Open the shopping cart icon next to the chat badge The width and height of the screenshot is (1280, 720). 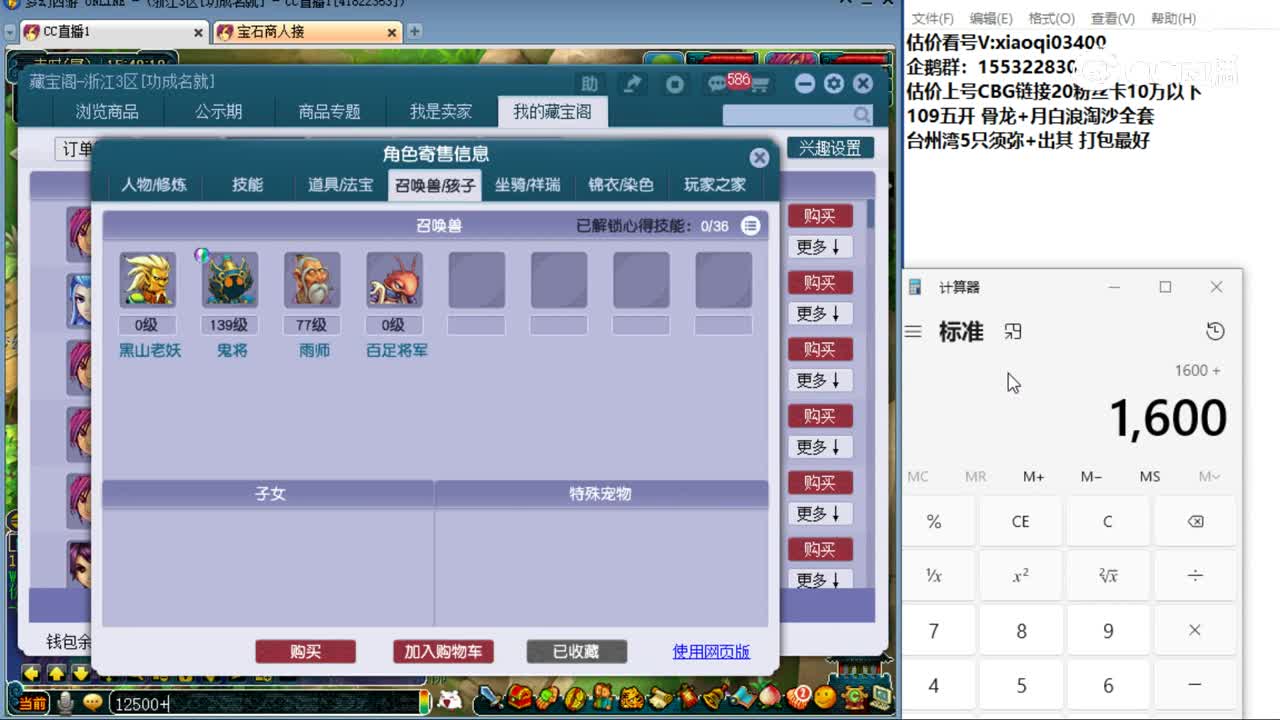click(763, 84)
